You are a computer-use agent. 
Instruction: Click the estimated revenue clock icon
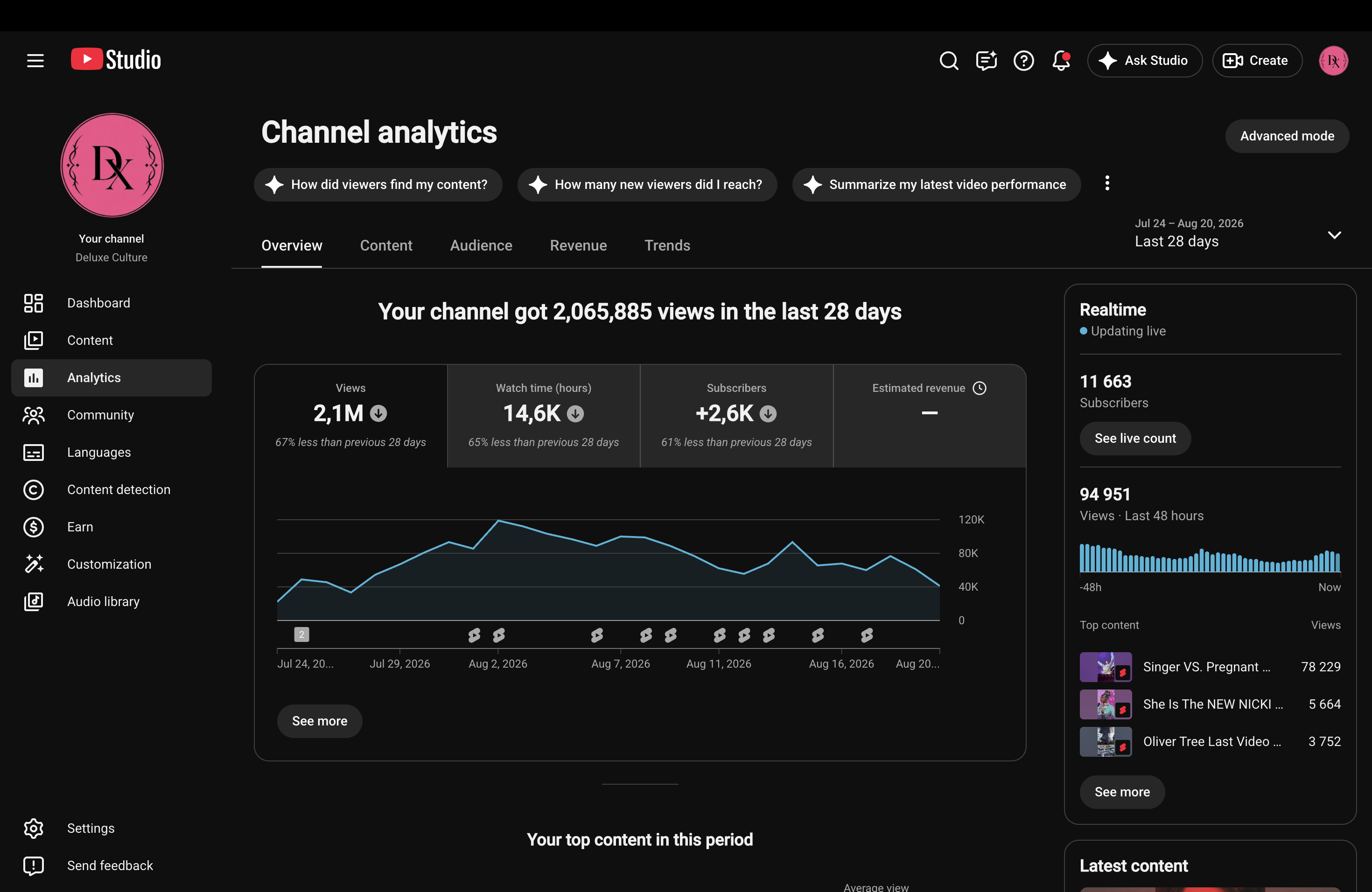(980, 388)
